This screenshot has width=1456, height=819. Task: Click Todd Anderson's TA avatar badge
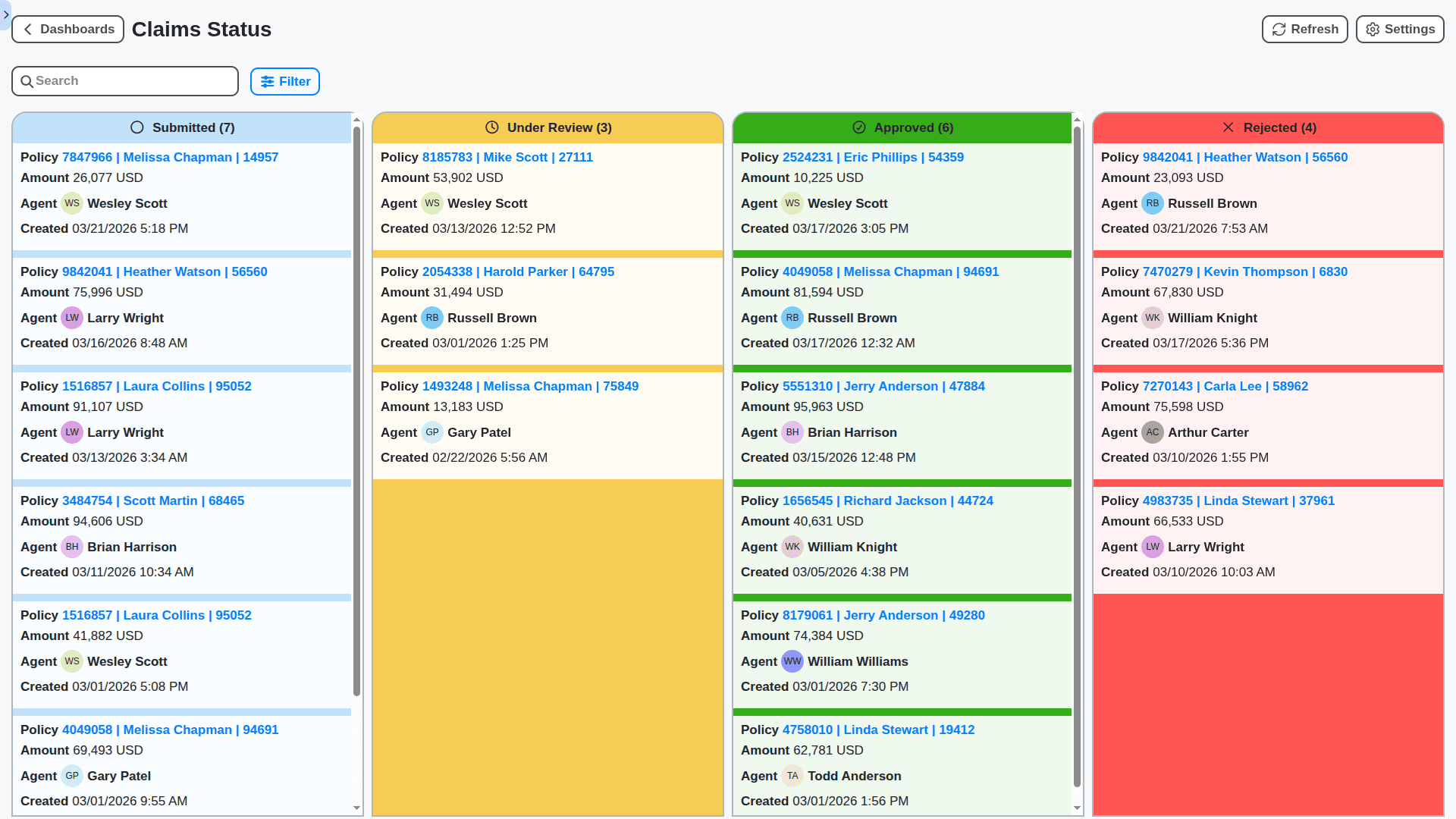tap(792, 776)
